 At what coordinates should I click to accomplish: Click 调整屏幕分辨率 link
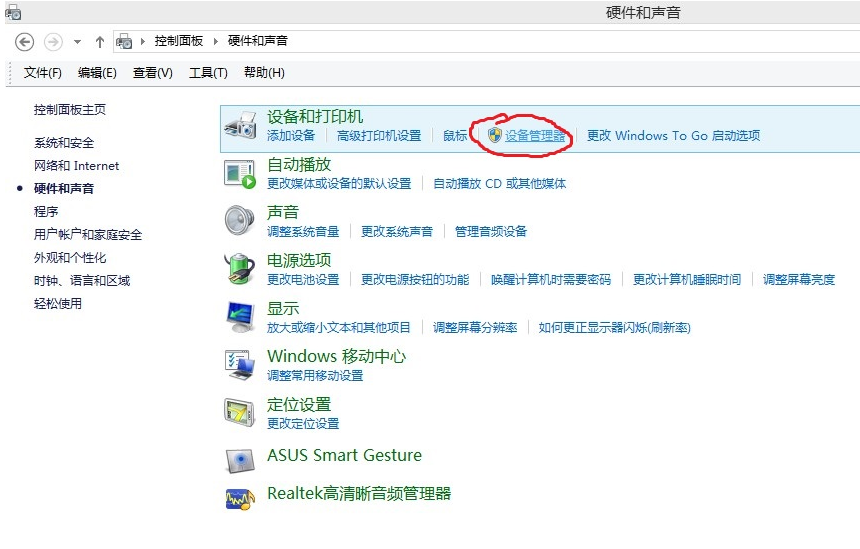click(x=475, y=327)
